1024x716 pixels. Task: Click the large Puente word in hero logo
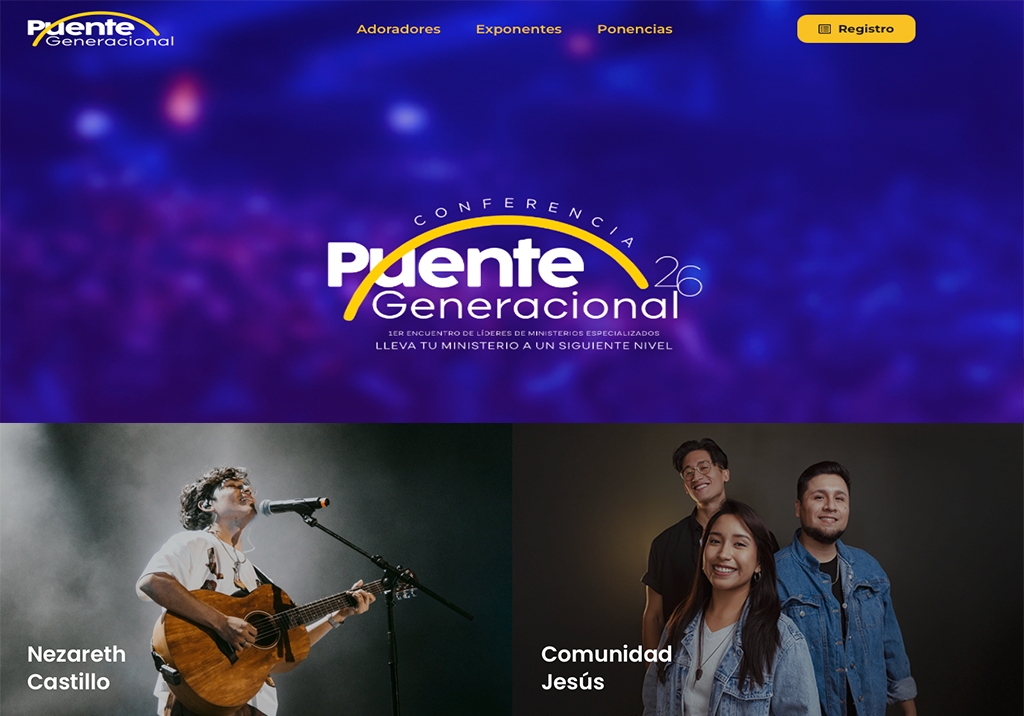tap(455, 264)
